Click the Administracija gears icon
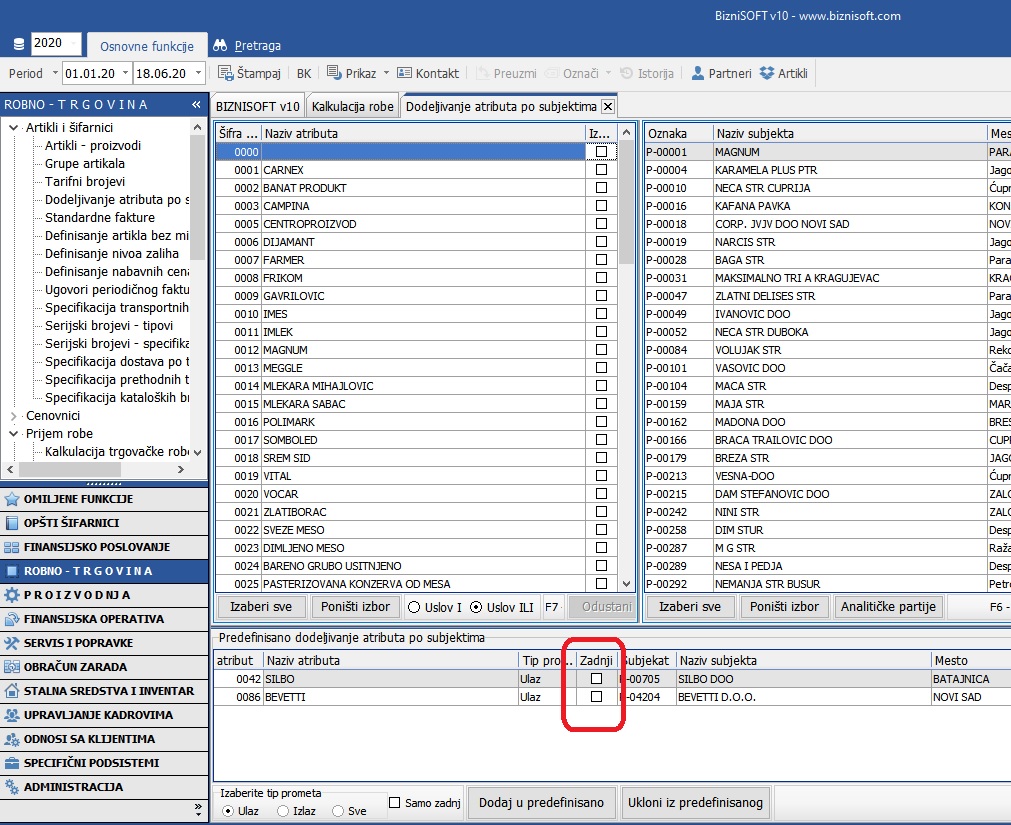Image resolution: width=1011 pixels, height=825 pixels. 12,786
